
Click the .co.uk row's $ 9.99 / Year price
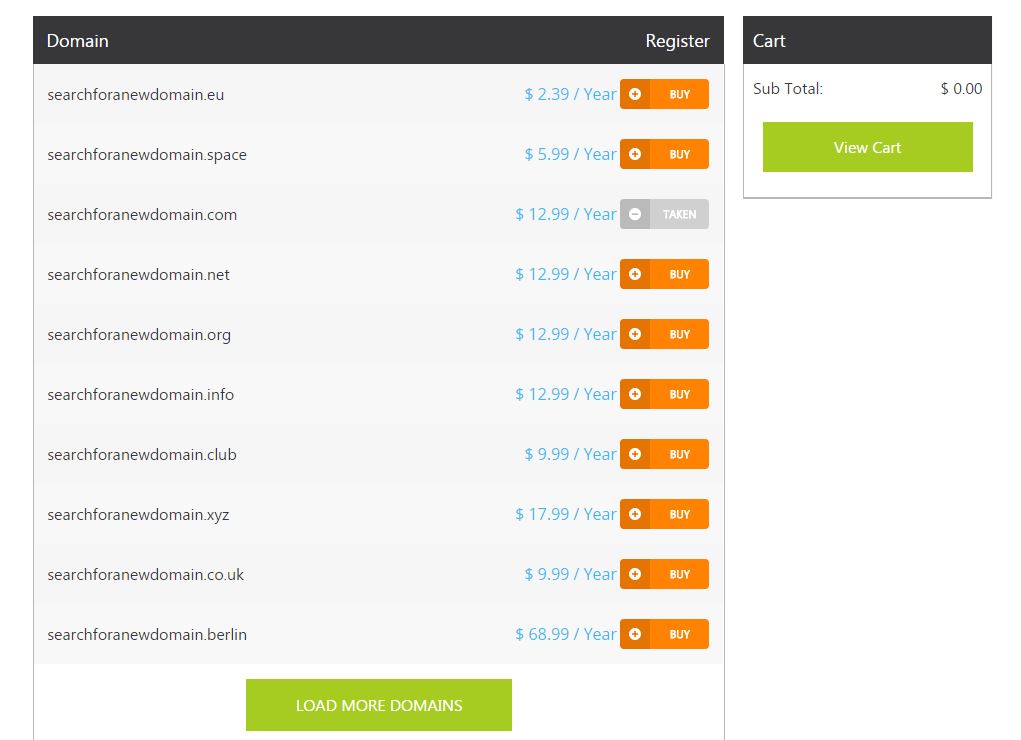570,574
